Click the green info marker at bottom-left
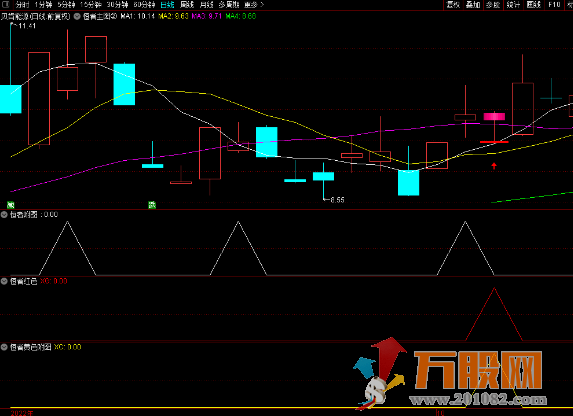Image resolution: width=573 pixels, height=416 pixels. (x=11, y=205)
